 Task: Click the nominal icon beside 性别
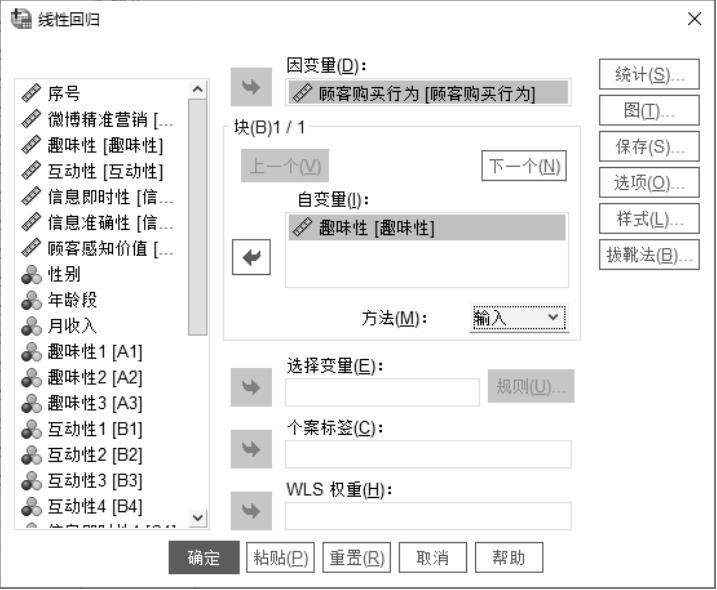tap(31, 274)
